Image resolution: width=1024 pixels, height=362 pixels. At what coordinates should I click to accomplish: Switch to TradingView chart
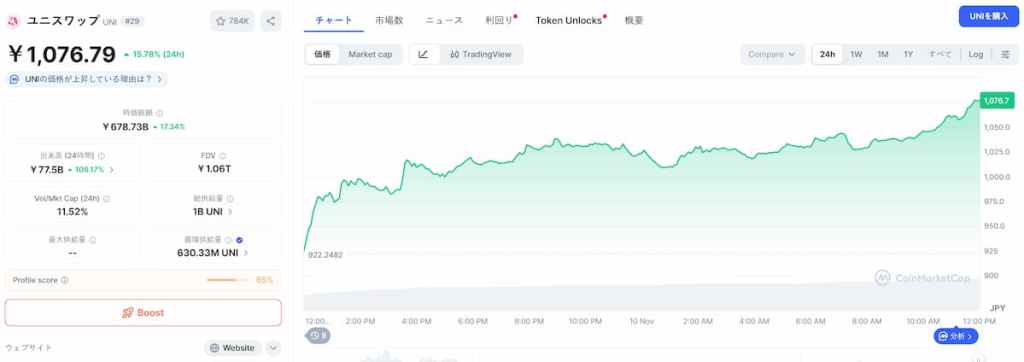(481, 54)
